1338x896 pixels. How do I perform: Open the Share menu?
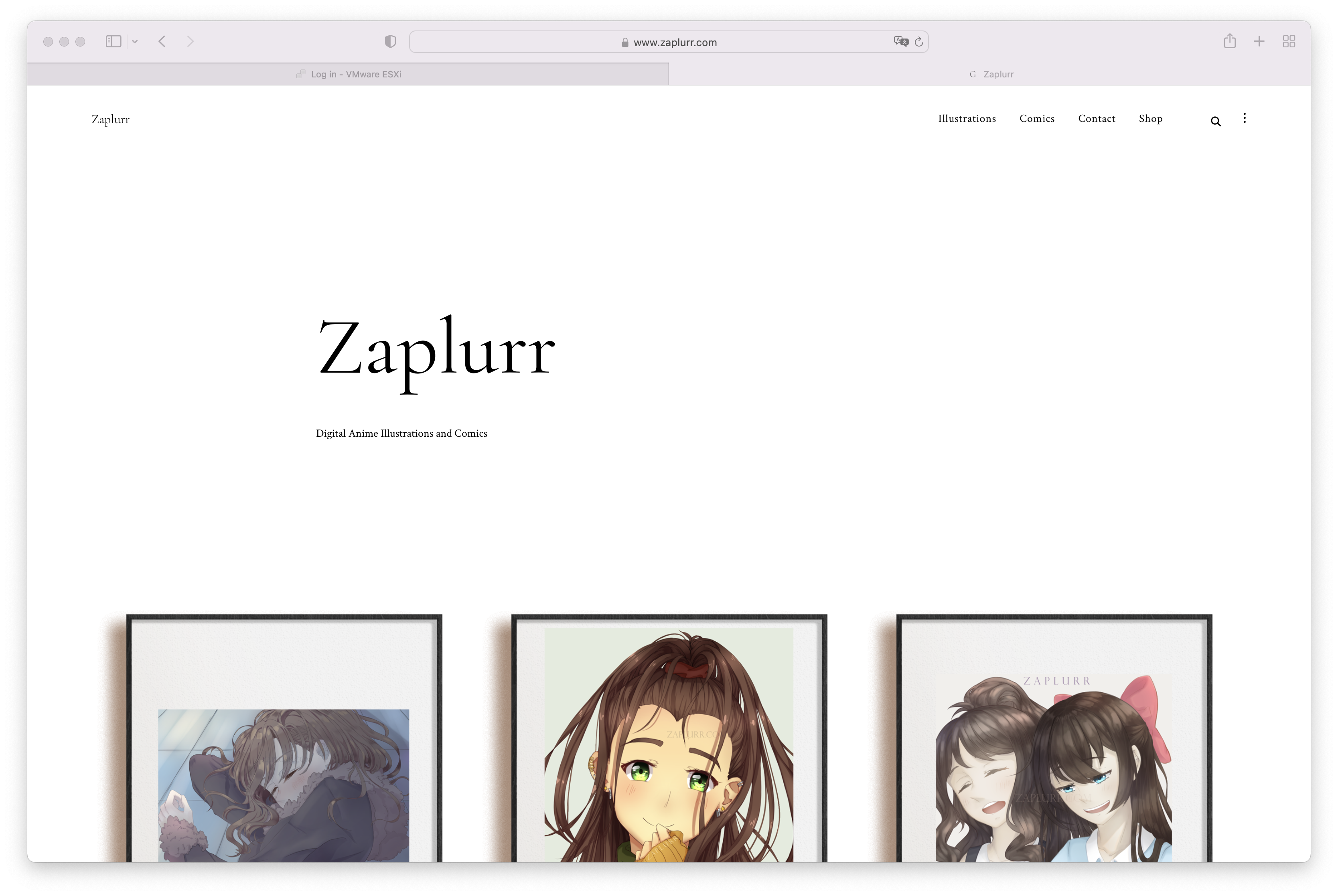[1229, 41]
